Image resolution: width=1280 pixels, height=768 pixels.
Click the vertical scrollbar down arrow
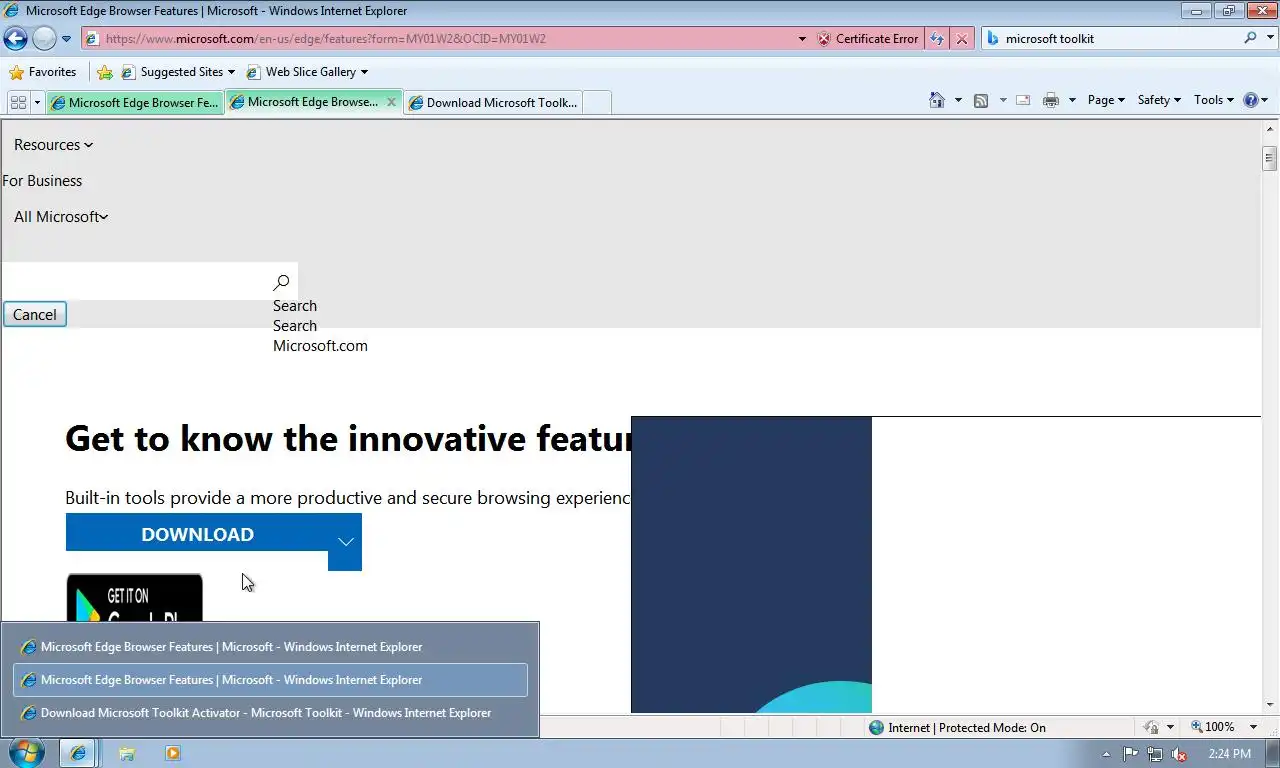[1270, 705]
